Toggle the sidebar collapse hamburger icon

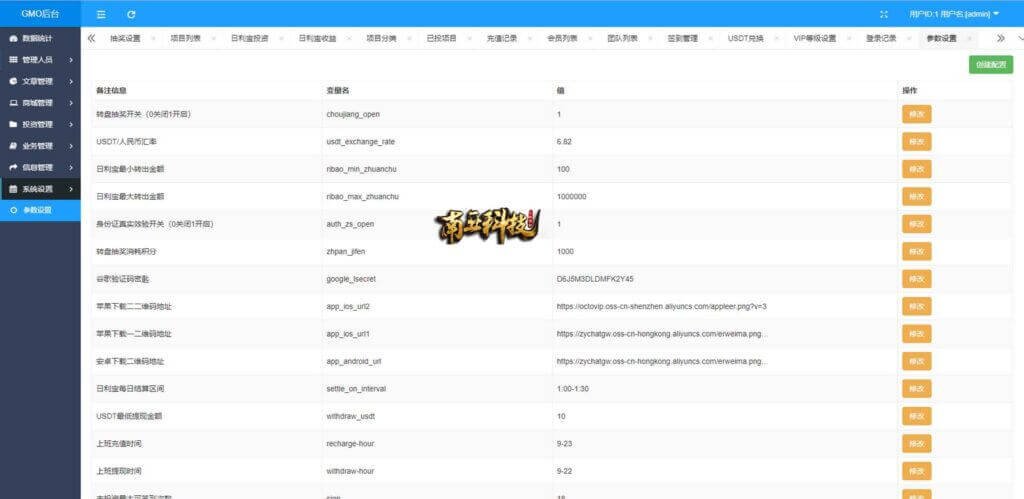(101, 14)
